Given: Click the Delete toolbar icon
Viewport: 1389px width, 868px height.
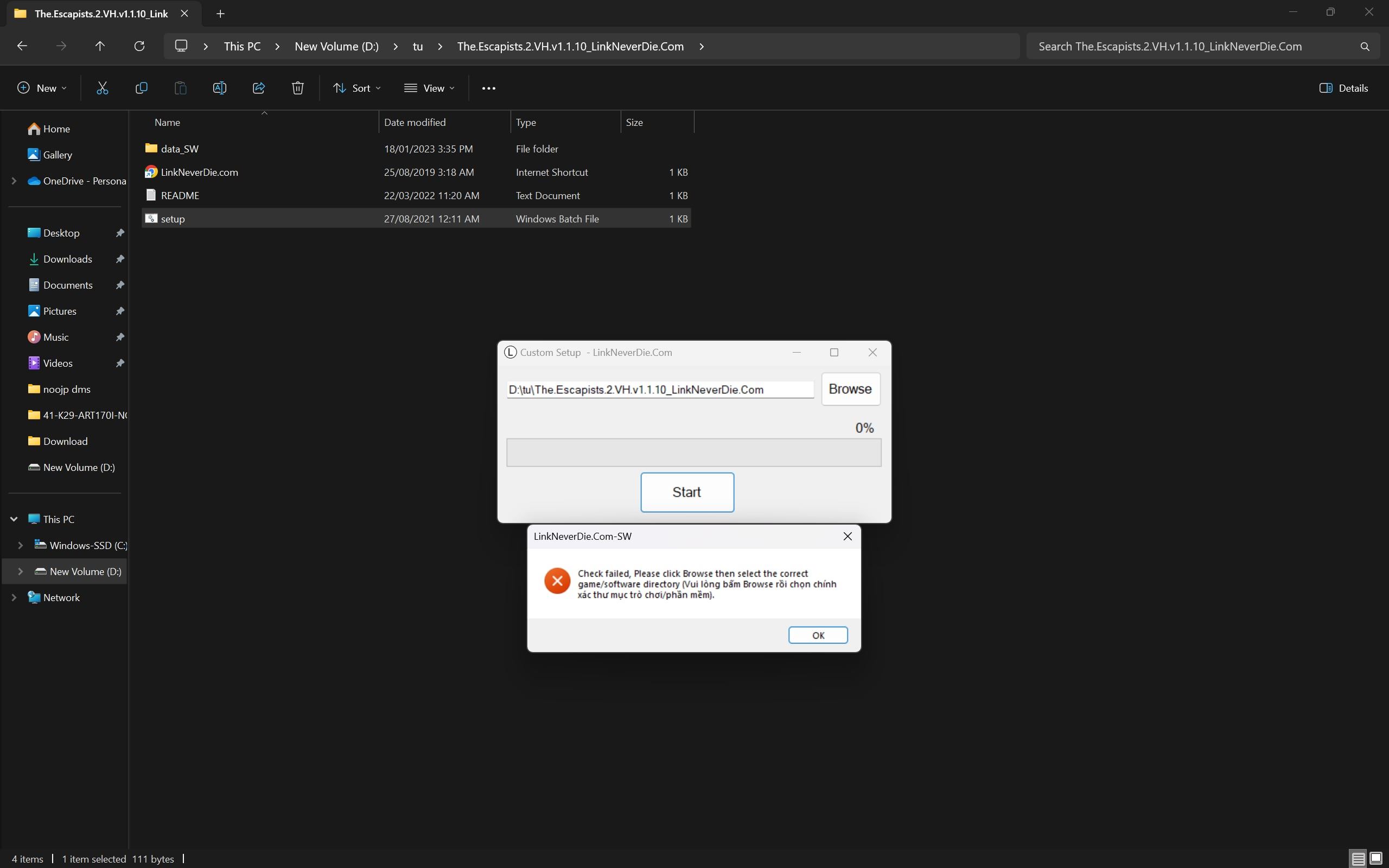Looking at the screenshot, I should click(x=297, y=88).
